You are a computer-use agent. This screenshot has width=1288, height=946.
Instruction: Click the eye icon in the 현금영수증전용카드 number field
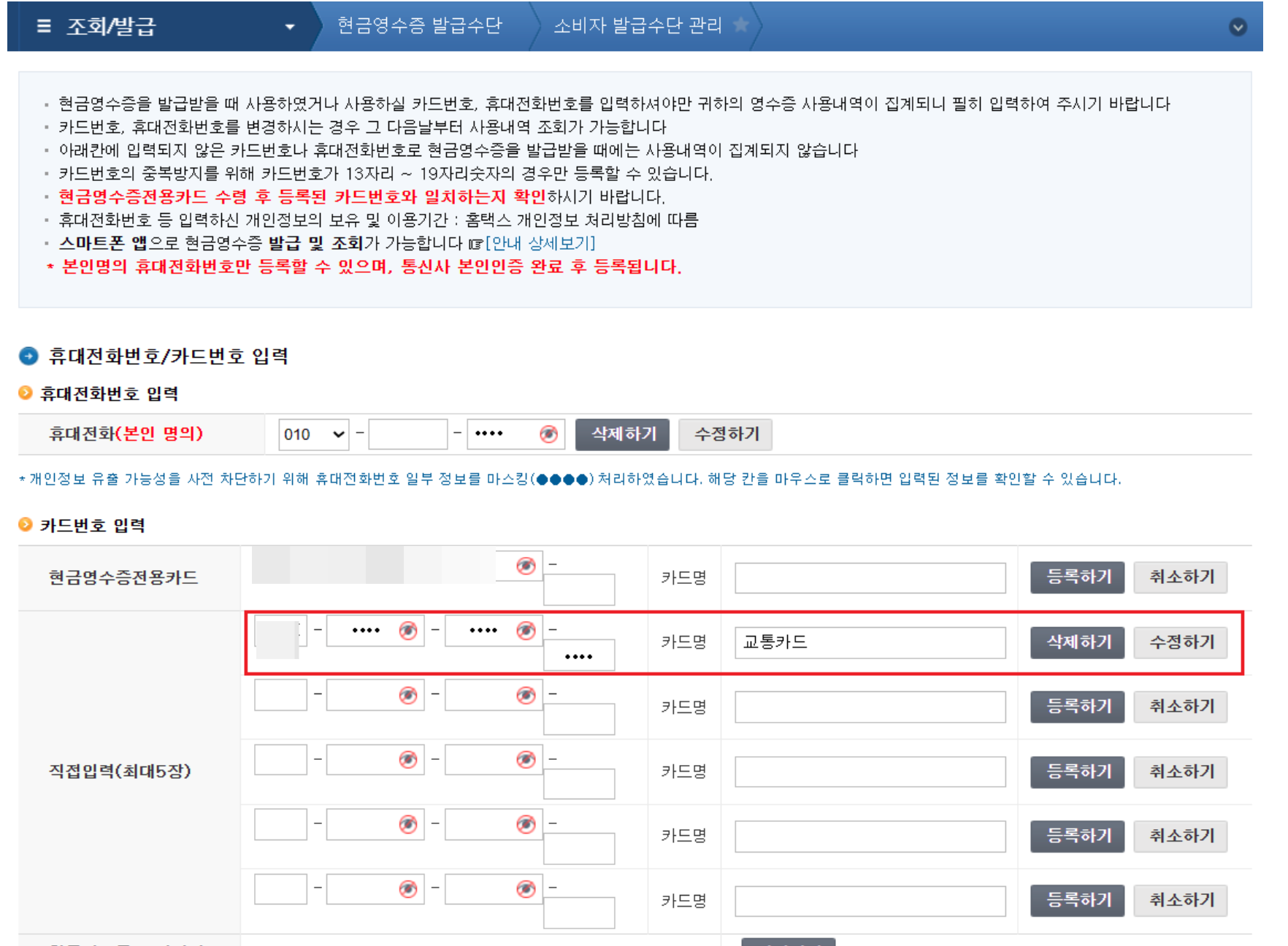tap(527, 566)
